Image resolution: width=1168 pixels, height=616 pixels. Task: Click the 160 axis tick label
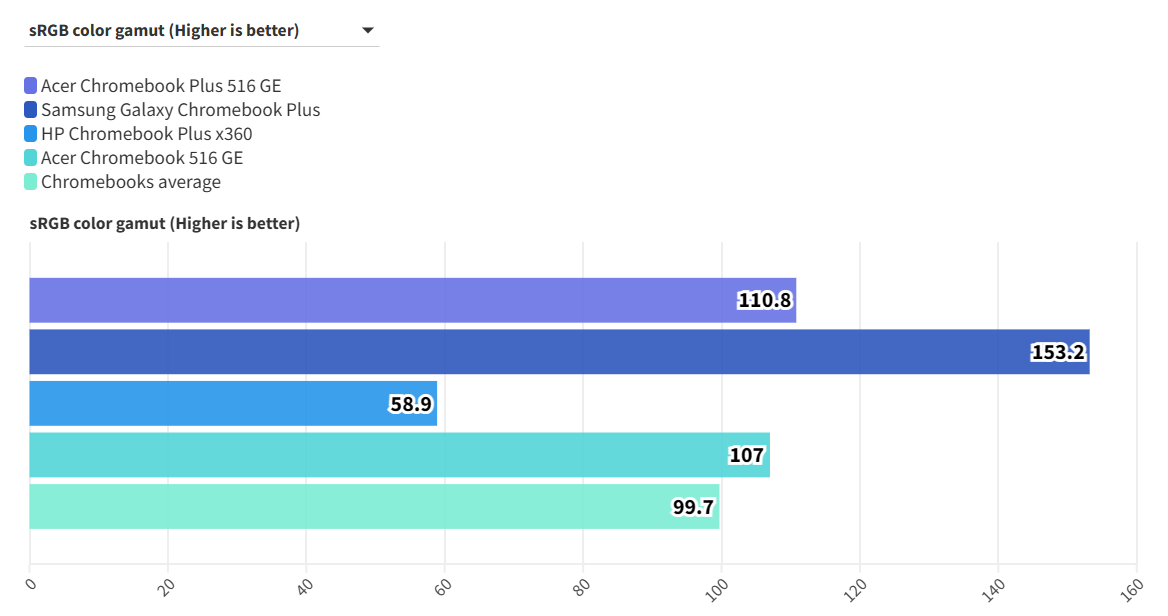click(1130, 588)
